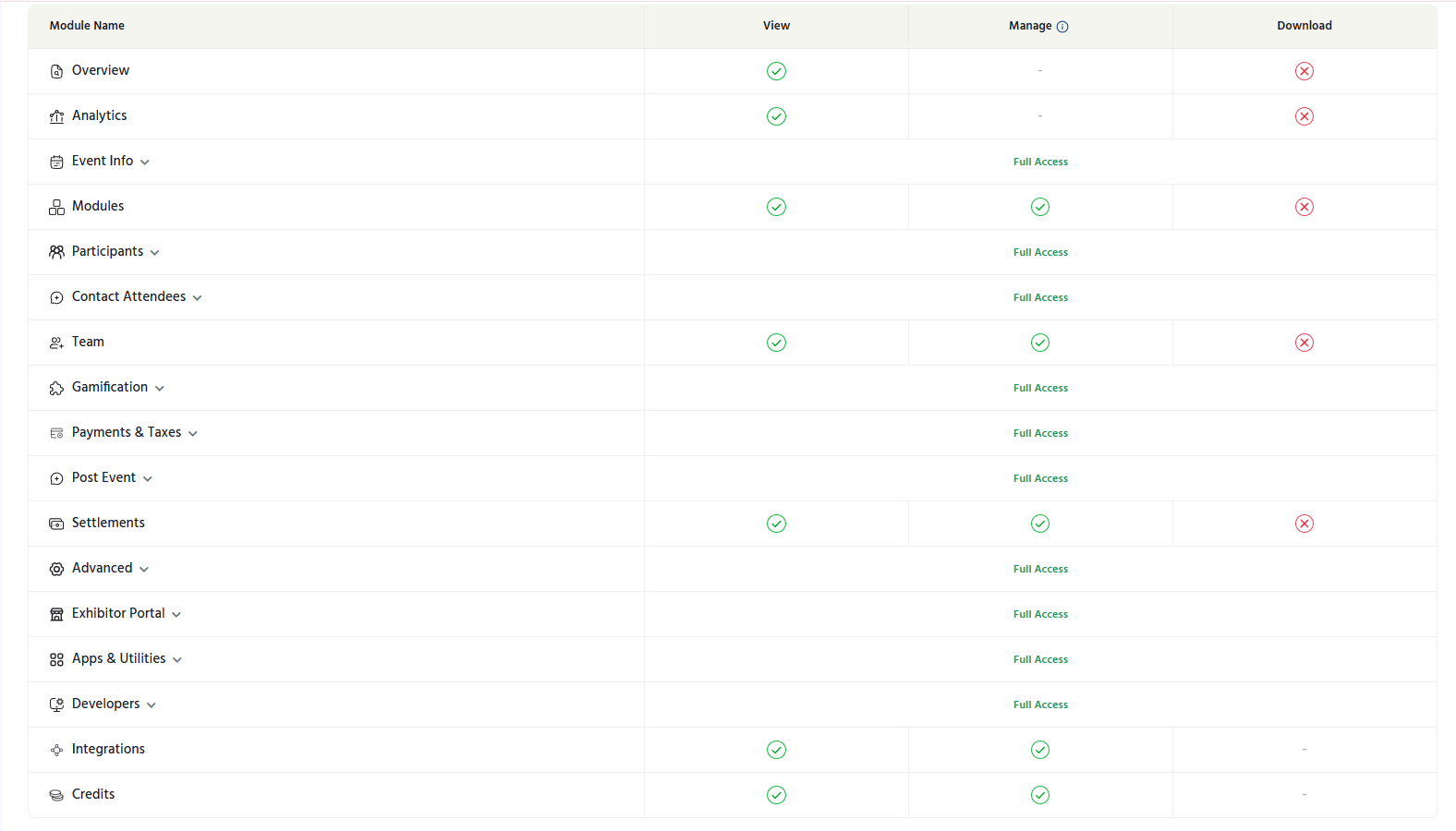Screen dimensions: 1456x831
Task: Click the Event Info calendar icon
Action: [56, 162]
